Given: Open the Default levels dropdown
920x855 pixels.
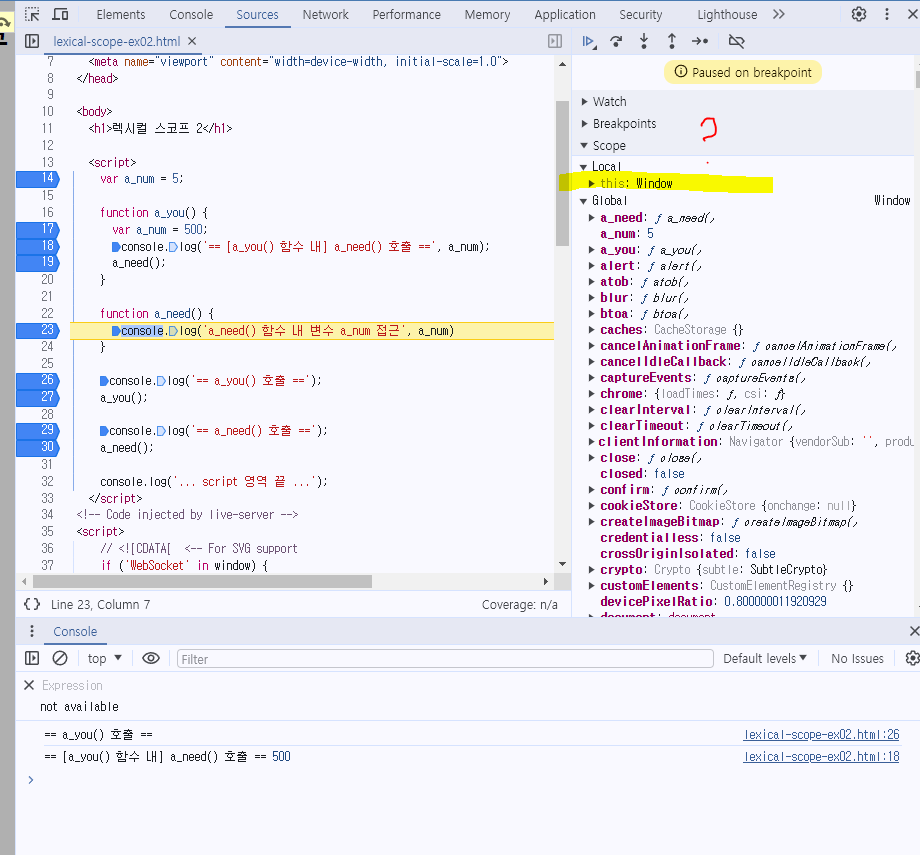Looking at the screenshot, I should (x=765, y=658).
